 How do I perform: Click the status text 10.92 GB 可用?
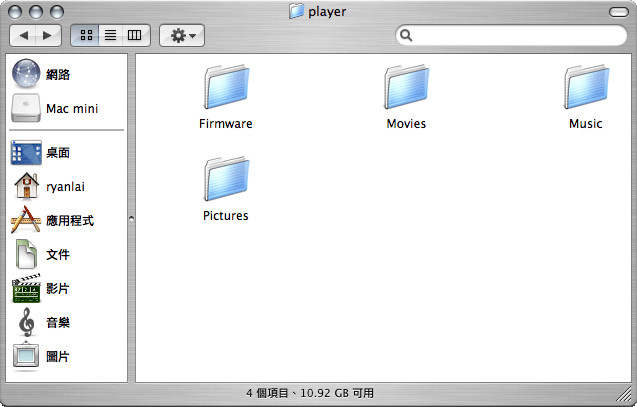click(337, 393)
